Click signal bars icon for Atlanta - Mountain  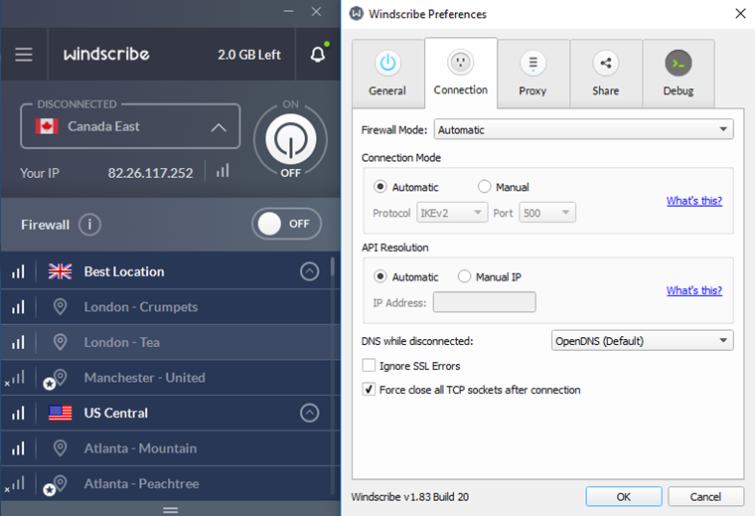tap(18, 448)
